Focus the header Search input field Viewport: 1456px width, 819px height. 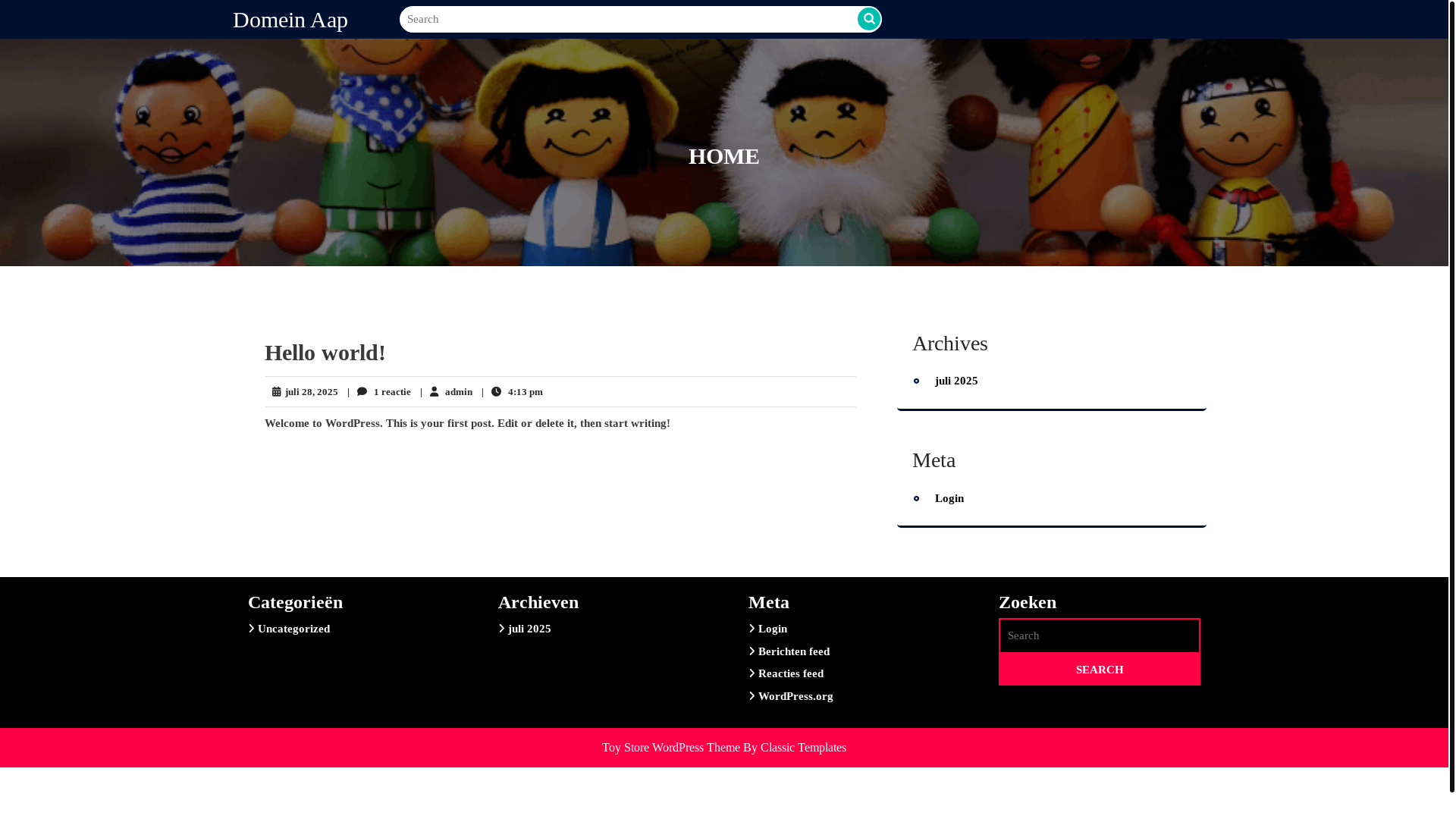pyautogui.click(x=628, y=19)
